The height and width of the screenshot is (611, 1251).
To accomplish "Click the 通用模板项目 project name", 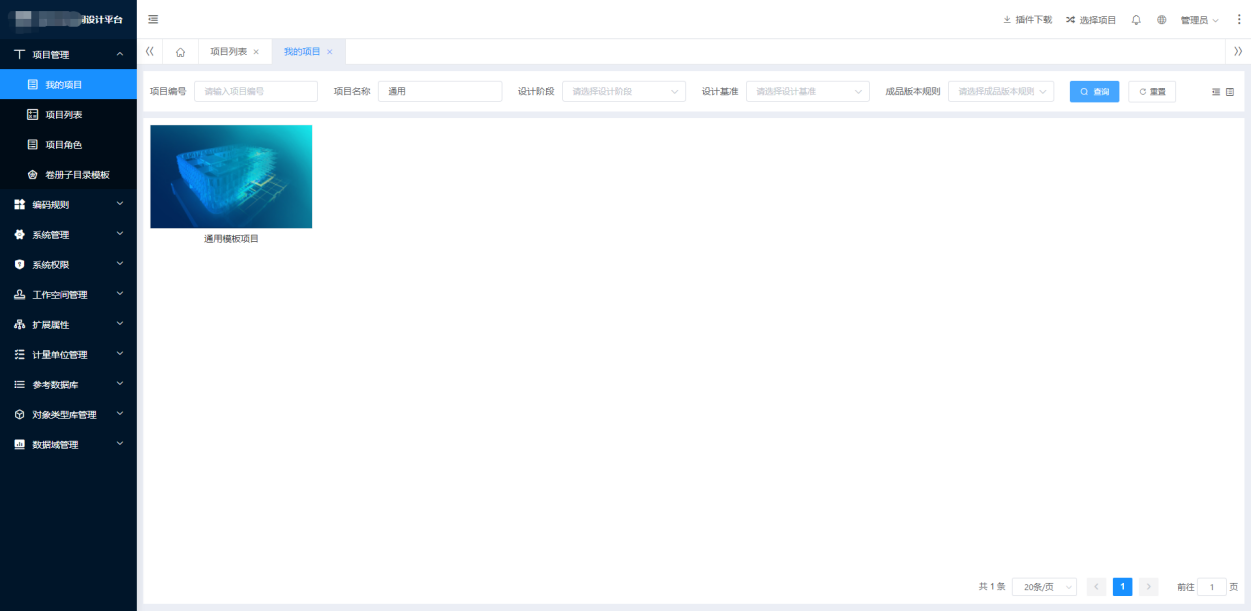I will point(231,239).
